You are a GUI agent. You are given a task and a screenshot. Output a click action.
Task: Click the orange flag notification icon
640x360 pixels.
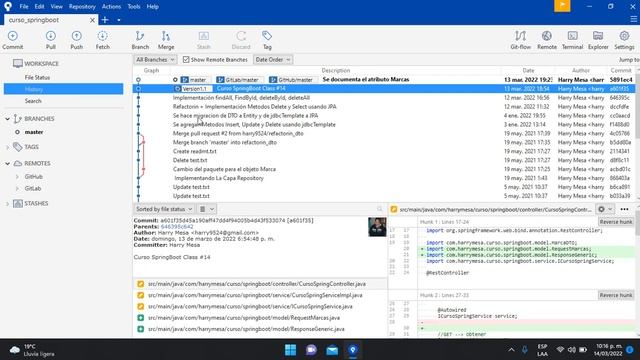pos(562,6)
